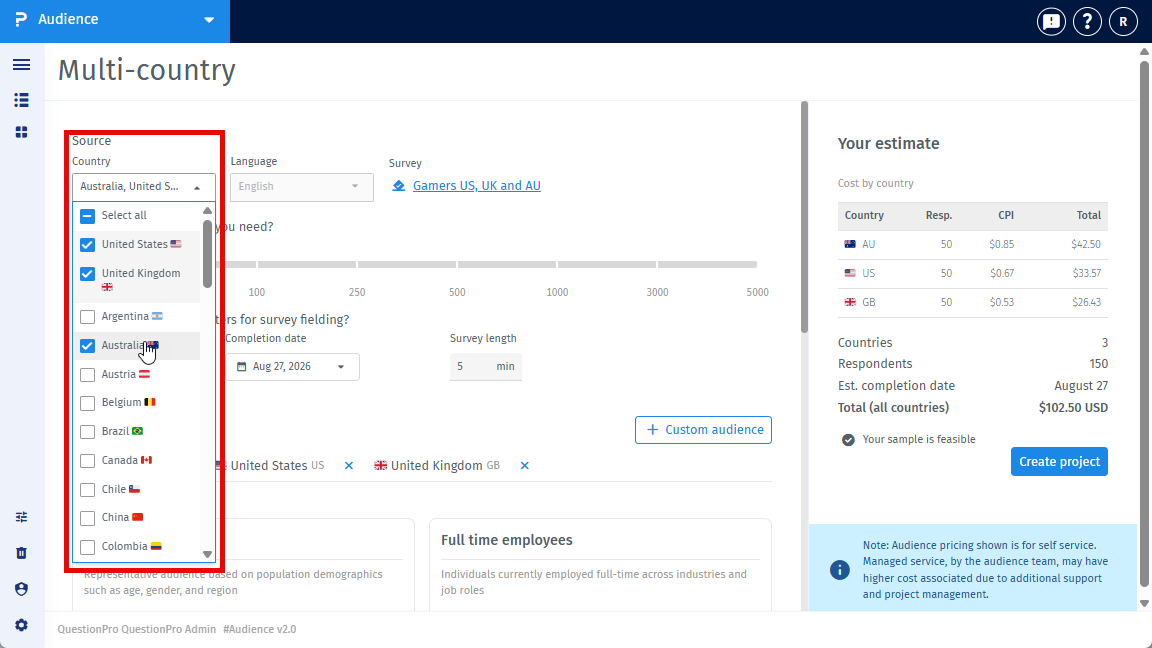Open the Gamers US, UK and AU survey
The height and width of the screenshot is (648, 1152).
[476, 186]
